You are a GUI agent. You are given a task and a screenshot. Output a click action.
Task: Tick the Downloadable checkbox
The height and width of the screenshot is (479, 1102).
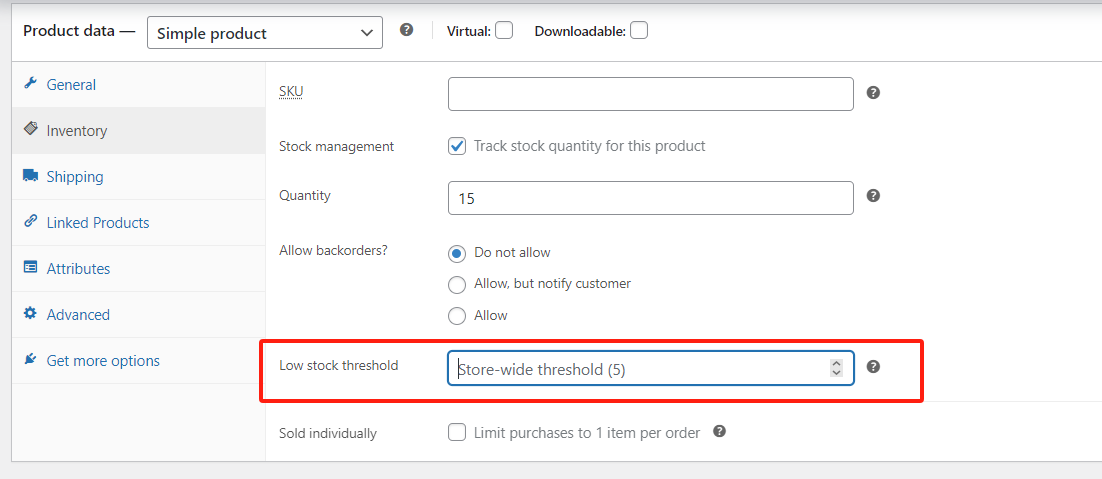639,31
